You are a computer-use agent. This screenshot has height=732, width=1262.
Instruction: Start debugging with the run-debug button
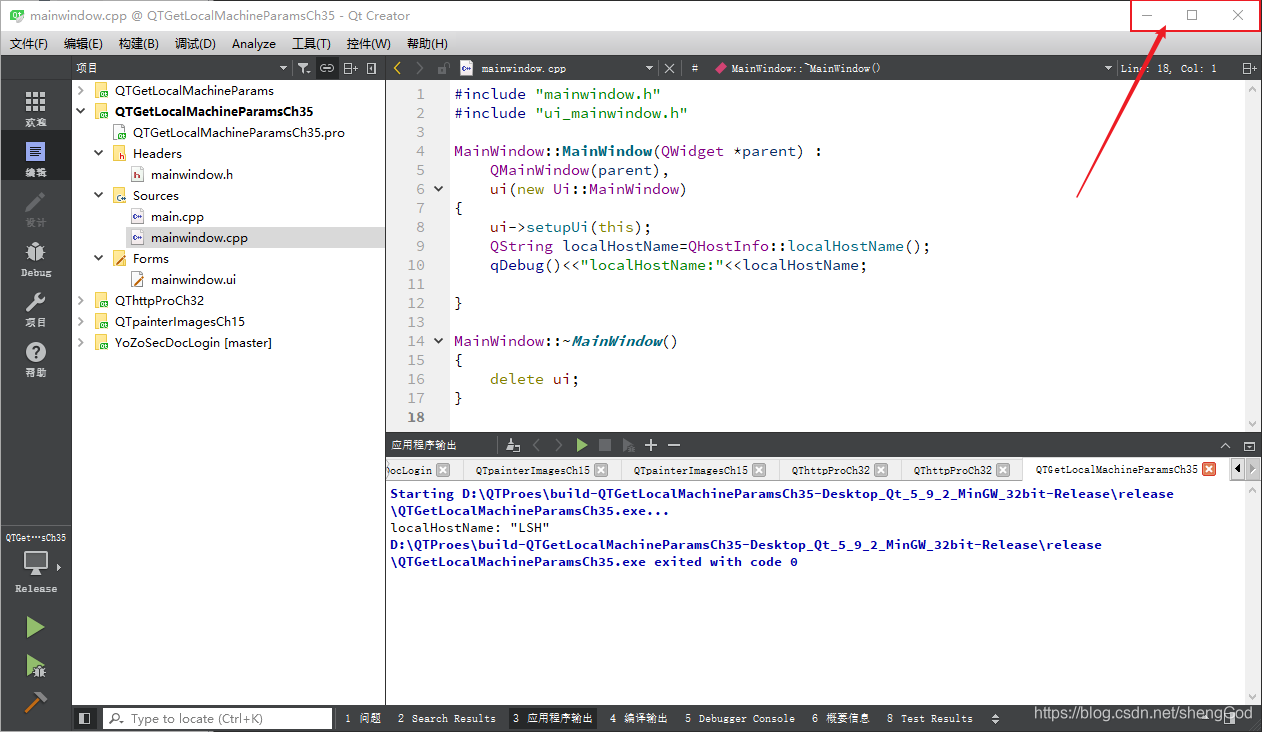point(36,666)
